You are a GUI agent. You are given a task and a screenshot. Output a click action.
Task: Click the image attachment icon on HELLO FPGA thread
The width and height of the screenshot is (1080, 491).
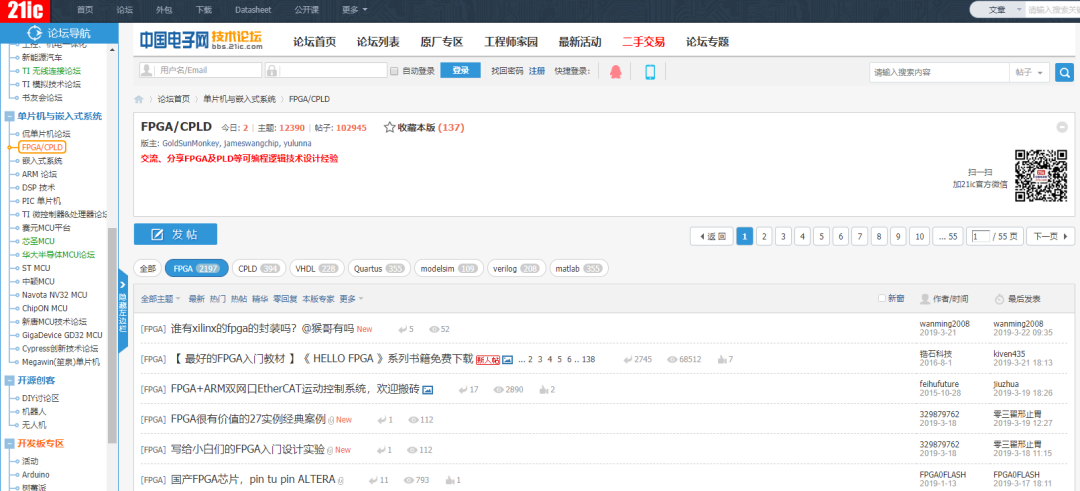point(507,359)
